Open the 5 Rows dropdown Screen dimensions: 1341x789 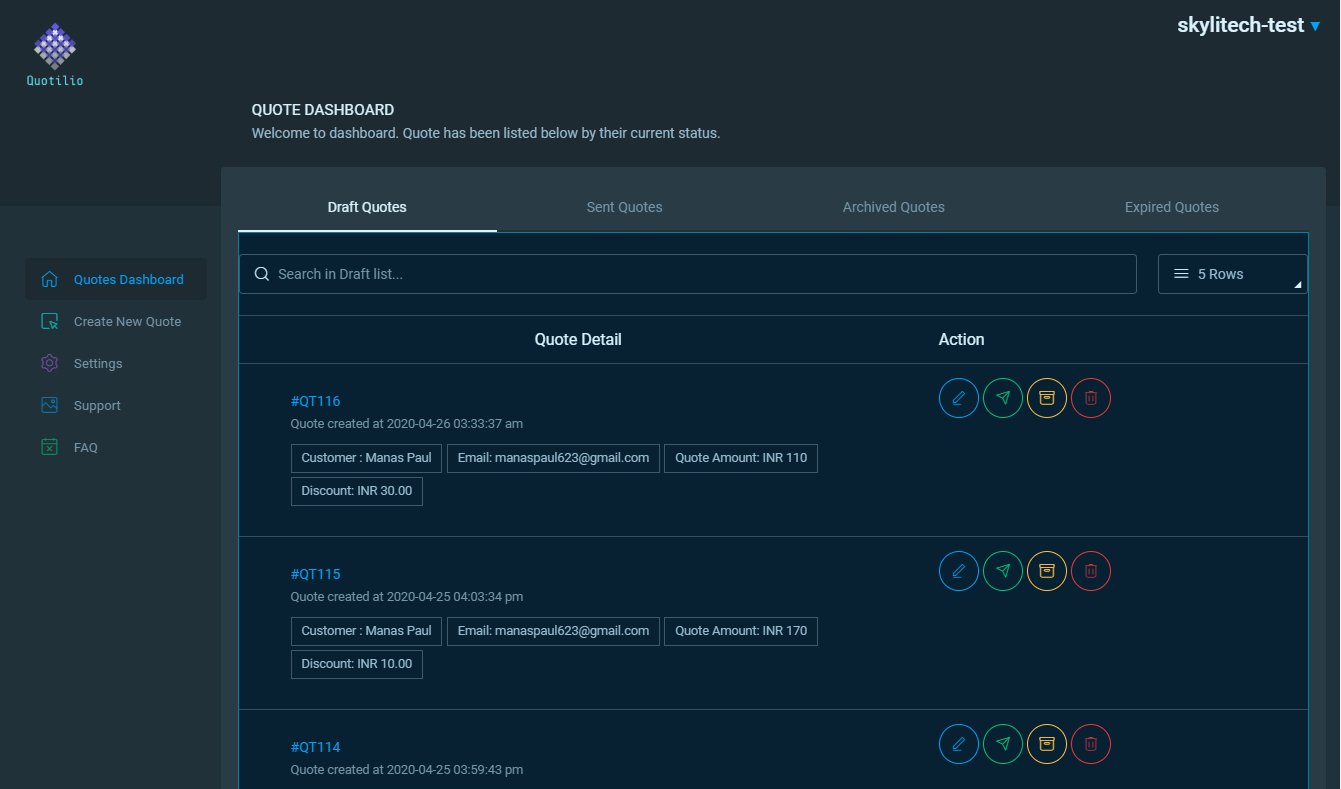[1232, 274]
